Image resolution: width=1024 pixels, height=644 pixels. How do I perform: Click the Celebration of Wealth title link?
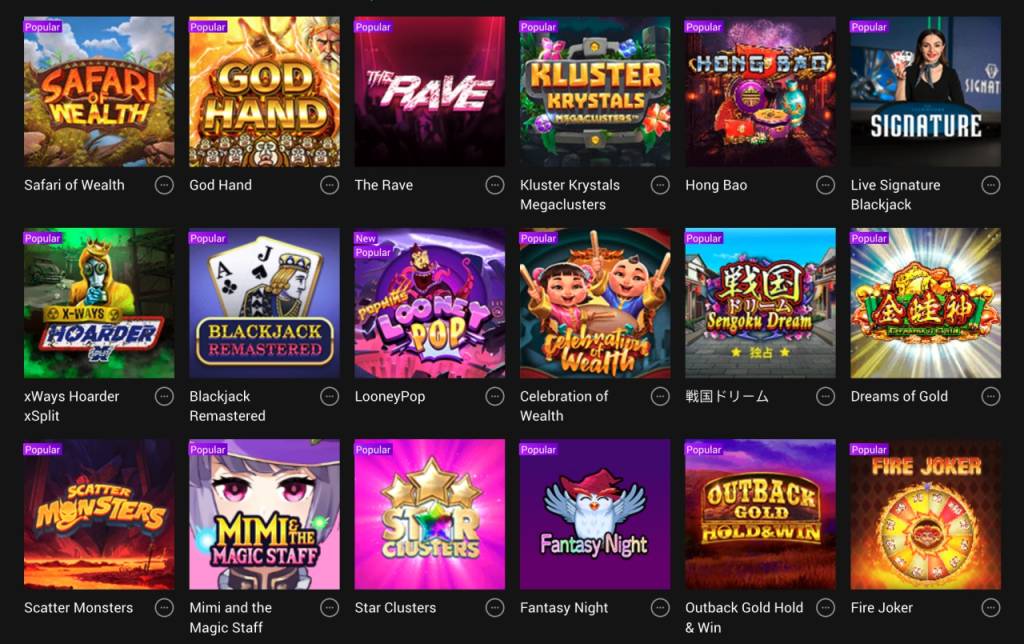564,406
